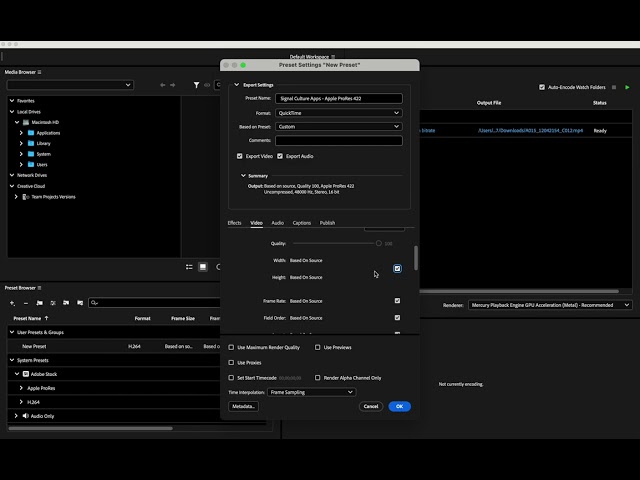
Task: Click the Create new preset plus icon
Action: coord(12,303)
